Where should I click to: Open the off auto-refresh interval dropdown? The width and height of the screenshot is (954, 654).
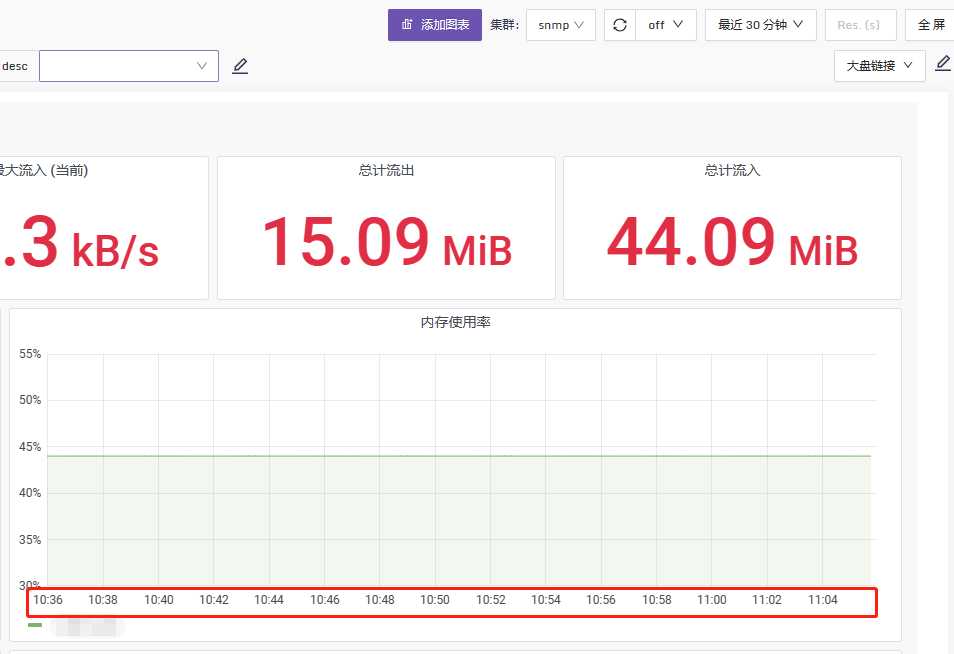[x=665, y=24]
